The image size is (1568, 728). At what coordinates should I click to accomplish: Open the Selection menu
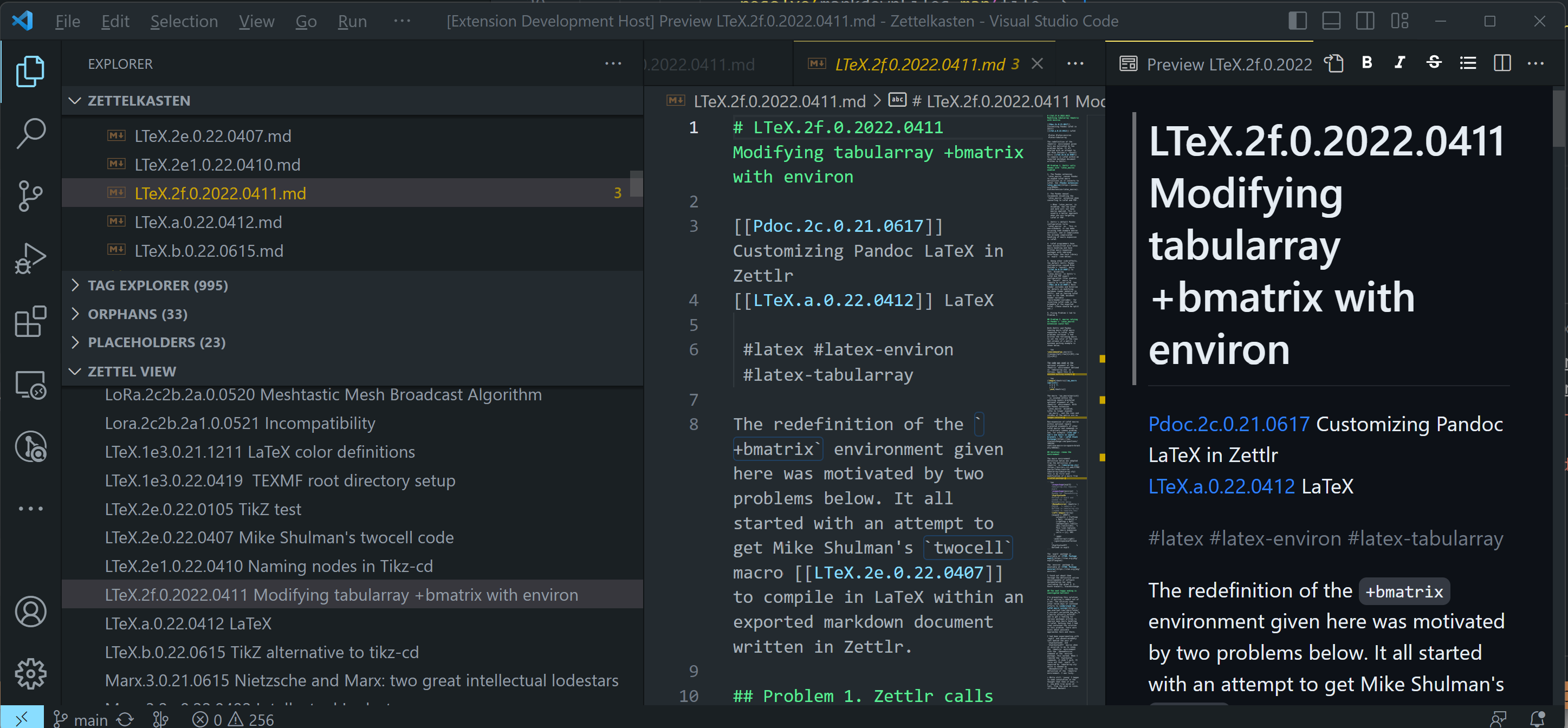click(184, 21)
